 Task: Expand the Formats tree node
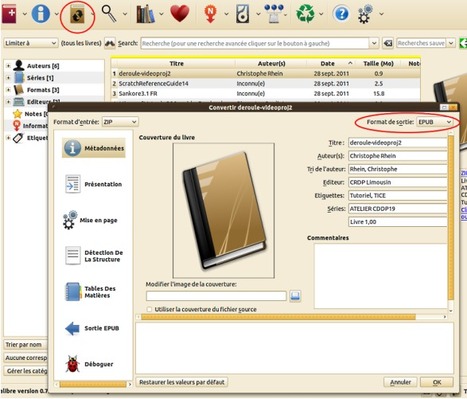click(x=8, y=90)
